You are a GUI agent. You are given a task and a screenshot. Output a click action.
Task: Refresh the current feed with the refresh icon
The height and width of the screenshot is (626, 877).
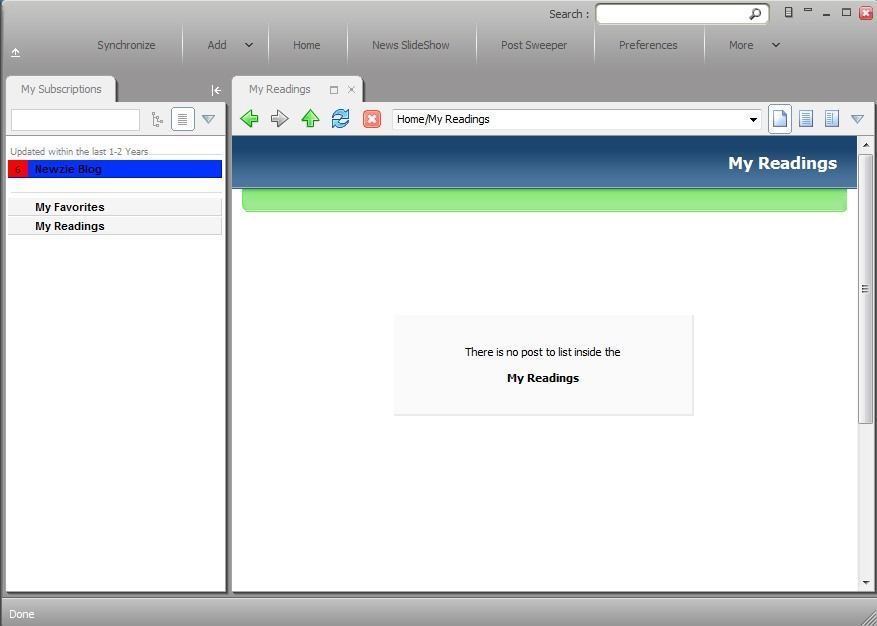pos(340,118)
